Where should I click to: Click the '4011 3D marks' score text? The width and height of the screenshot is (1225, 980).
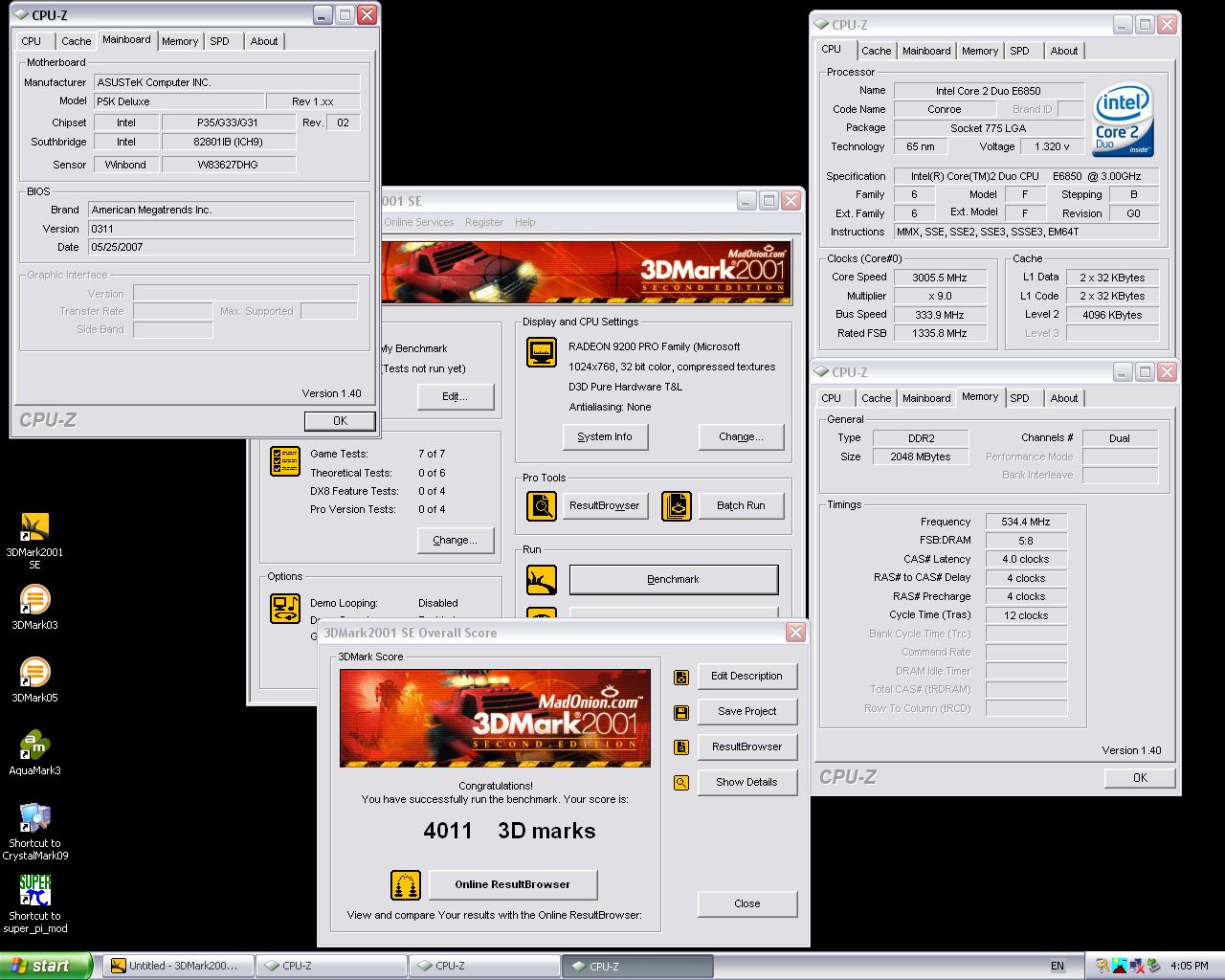(509, 831)
